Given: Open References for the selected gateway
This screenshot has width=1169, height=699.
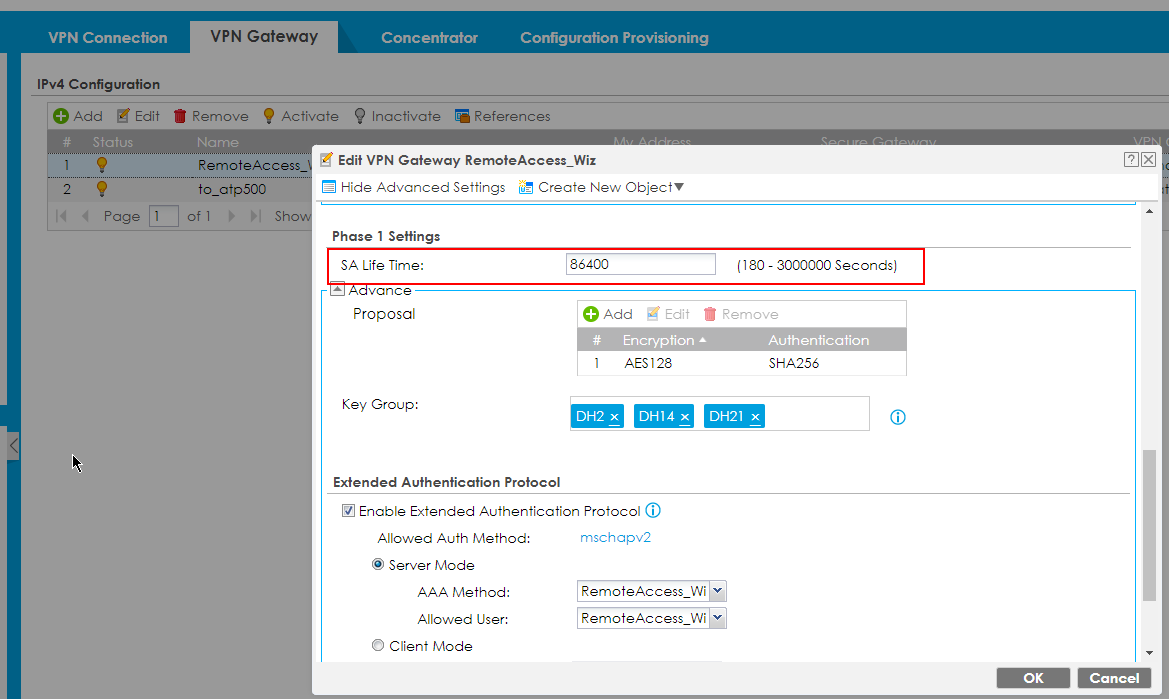Looking at the screenshot, I should click(x=502, y=116).
